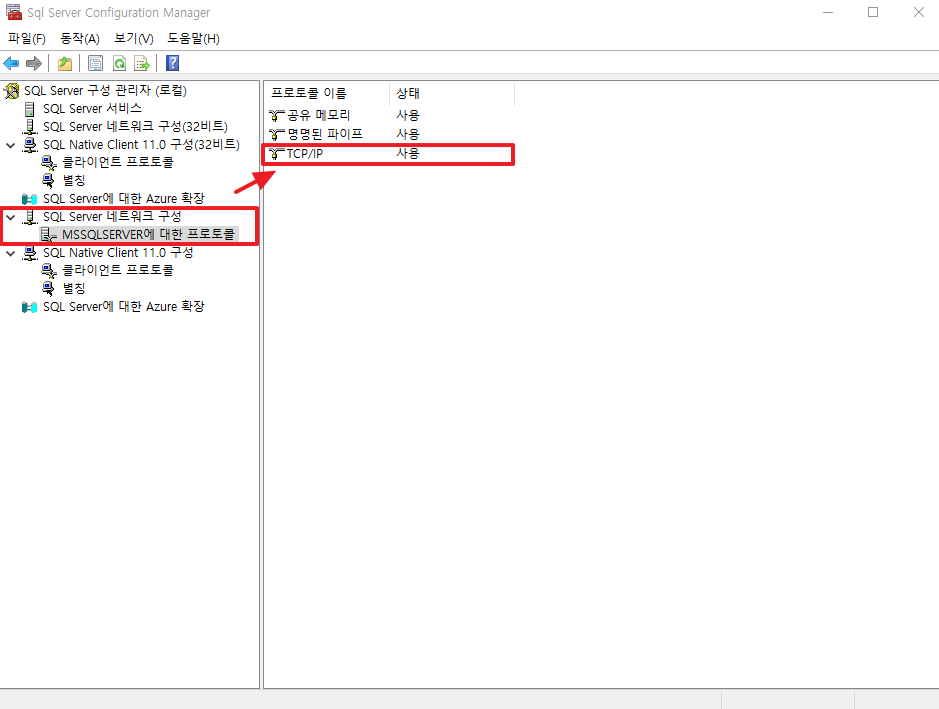Screen dimensions: 939x709
Task: Open the Properties toolbar icon
Action: tap(95, 63)
